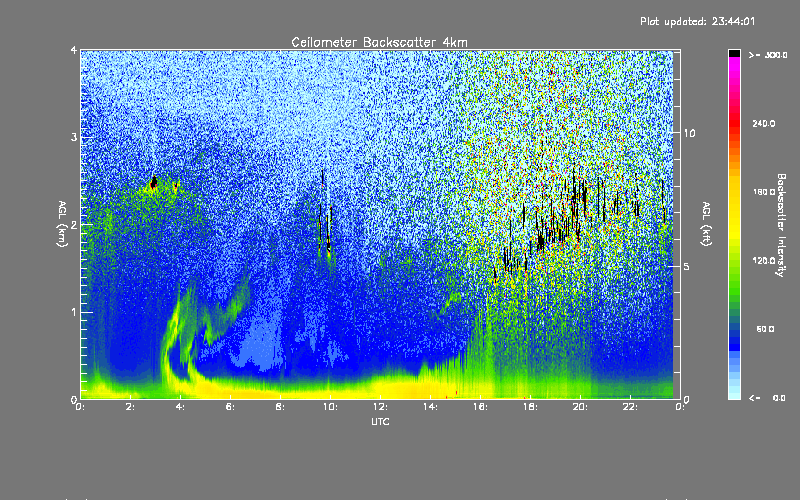This screenshot has height=500, width=800.
Task: Click the 'Backscatter Intensity' colorbar label
Action: pos(781,225)
